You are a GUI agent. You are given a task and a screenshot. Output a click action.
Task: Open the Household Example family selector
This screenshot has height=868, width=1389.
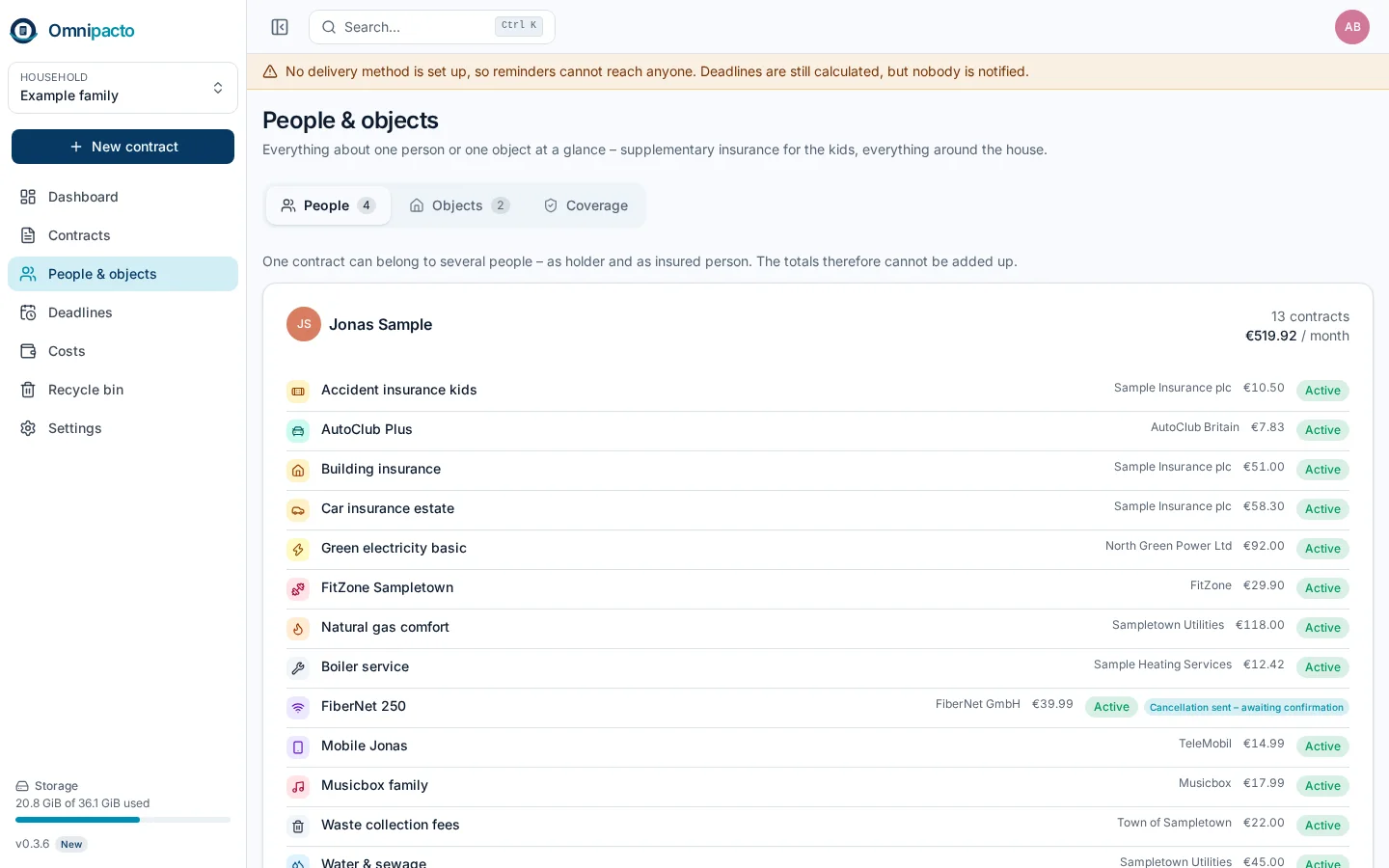pyautogui.click(x=123, y=88)
